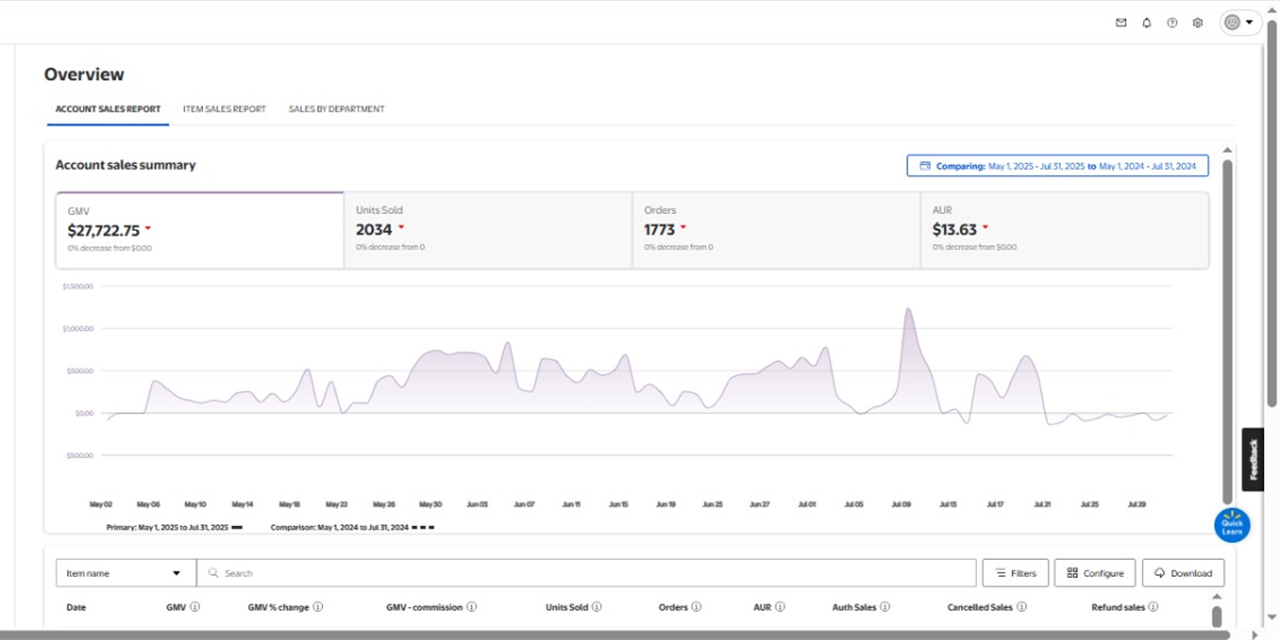Click the Orders column info icon
This screenshot has height=640, width=1280.
click(x=696, y=606)
